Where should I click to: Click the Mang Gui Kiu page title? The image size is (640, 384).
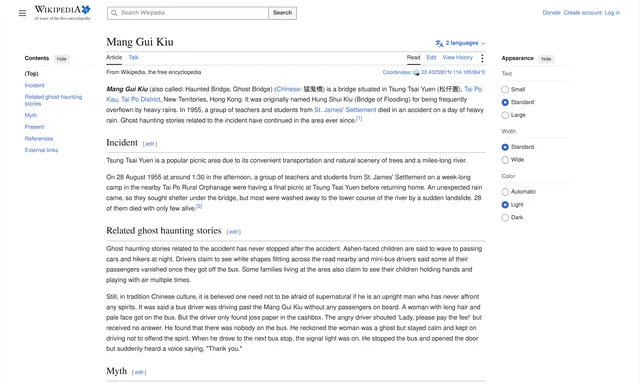[x=140, y=42]
